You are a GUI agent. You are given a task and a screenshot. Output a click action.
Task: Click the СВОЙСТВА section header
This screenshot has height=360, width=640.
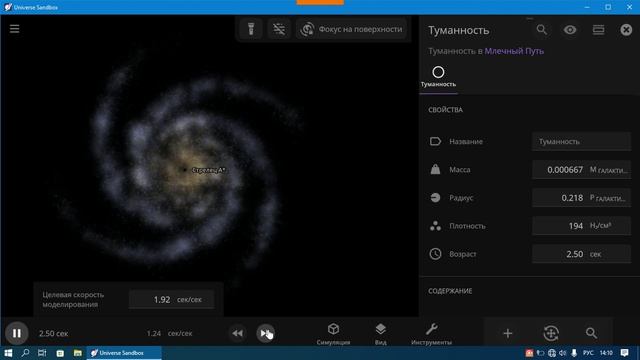tap(445, 110)
